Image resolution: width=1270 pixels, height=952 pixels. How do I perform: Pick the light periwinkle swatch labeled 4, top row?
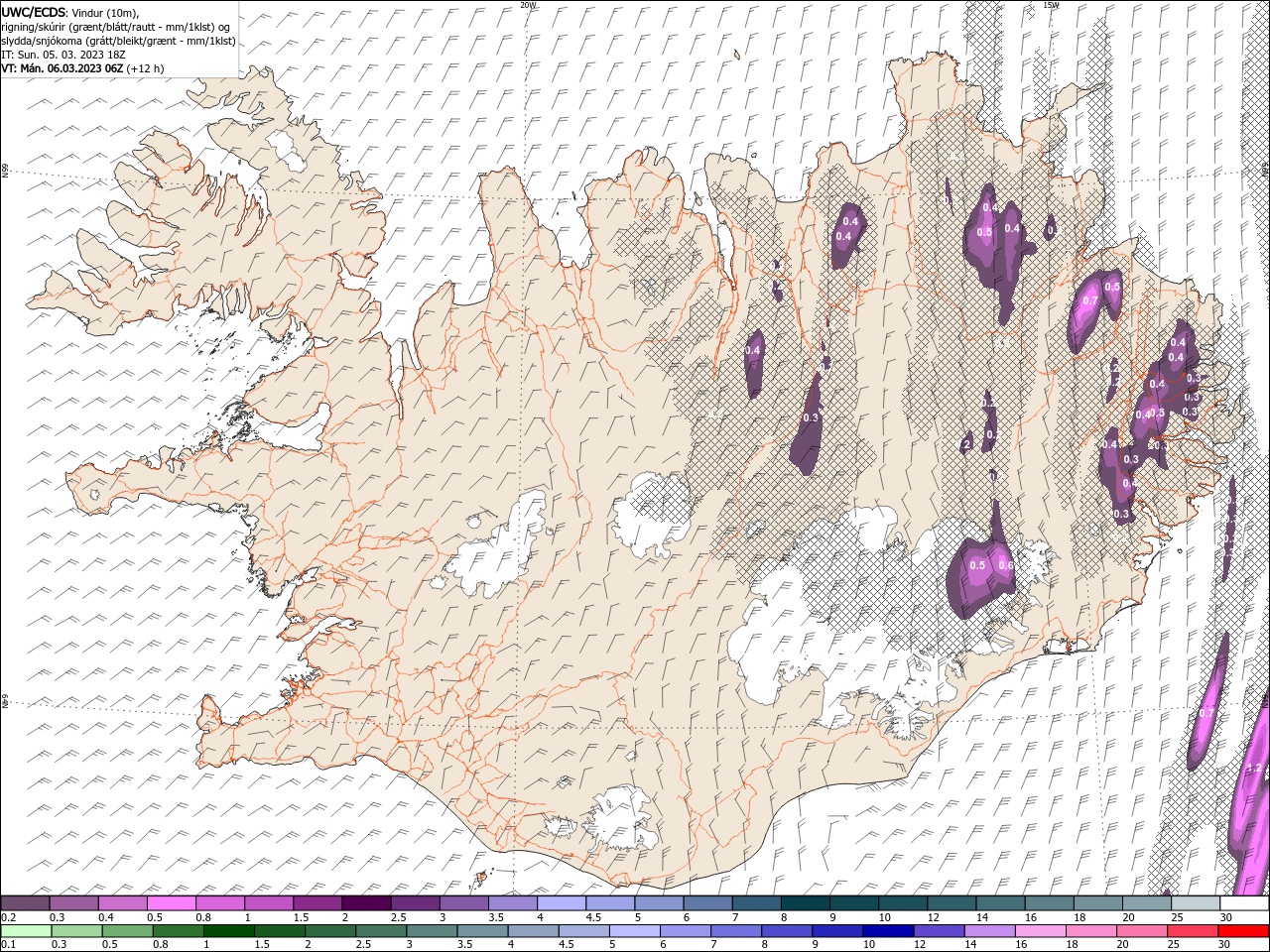coord(560,903)
